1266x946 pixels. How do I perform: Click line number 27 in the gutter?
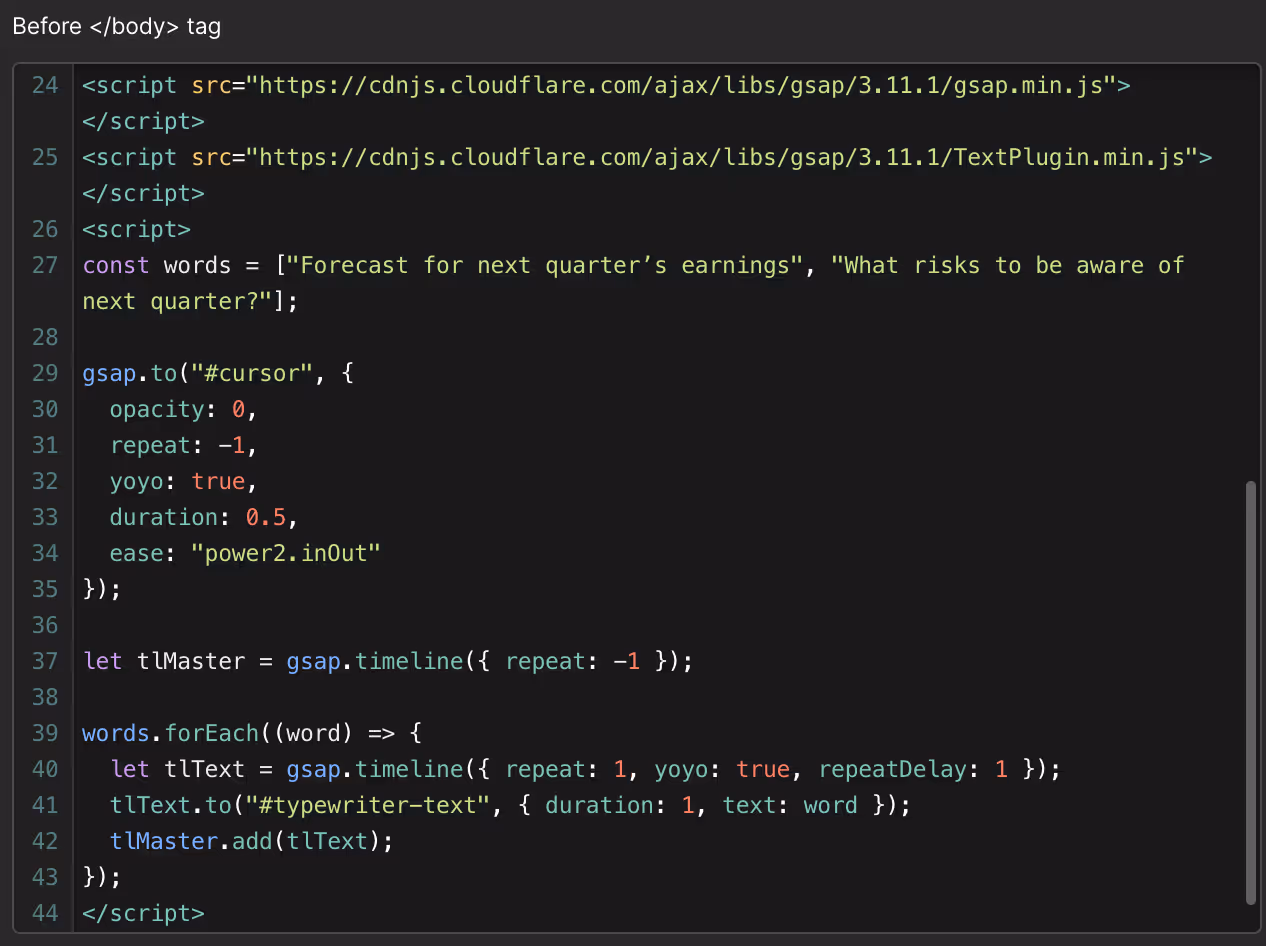point(45,265)
